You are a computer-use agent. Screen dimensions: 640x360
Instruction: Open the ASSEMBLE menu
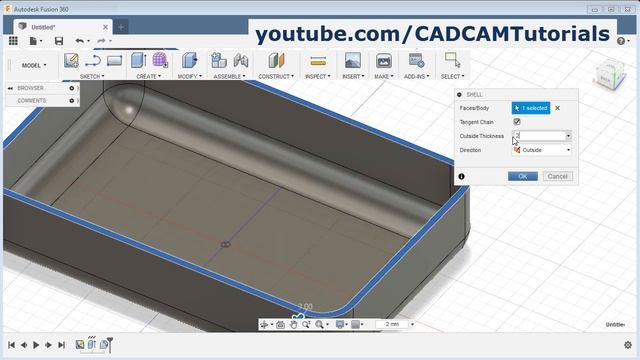pyautogui.click(x=229, y=76)
